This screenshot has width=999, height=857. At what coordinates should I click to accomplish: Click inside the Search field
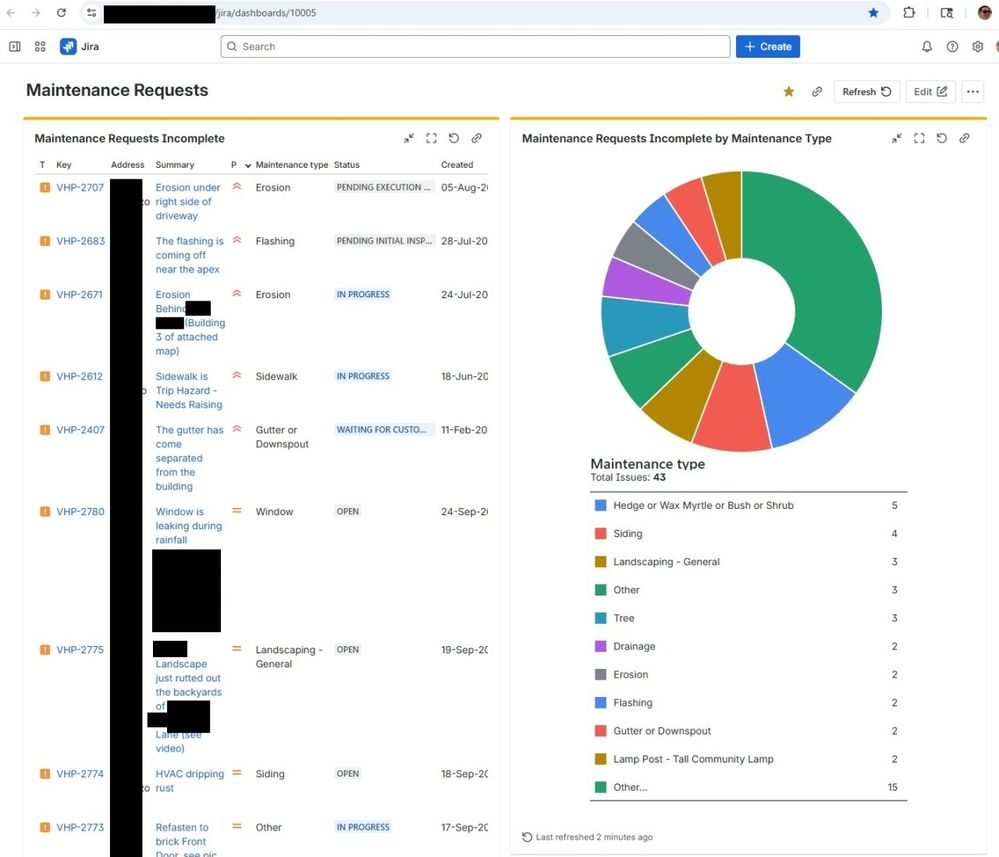pos(474,46)
